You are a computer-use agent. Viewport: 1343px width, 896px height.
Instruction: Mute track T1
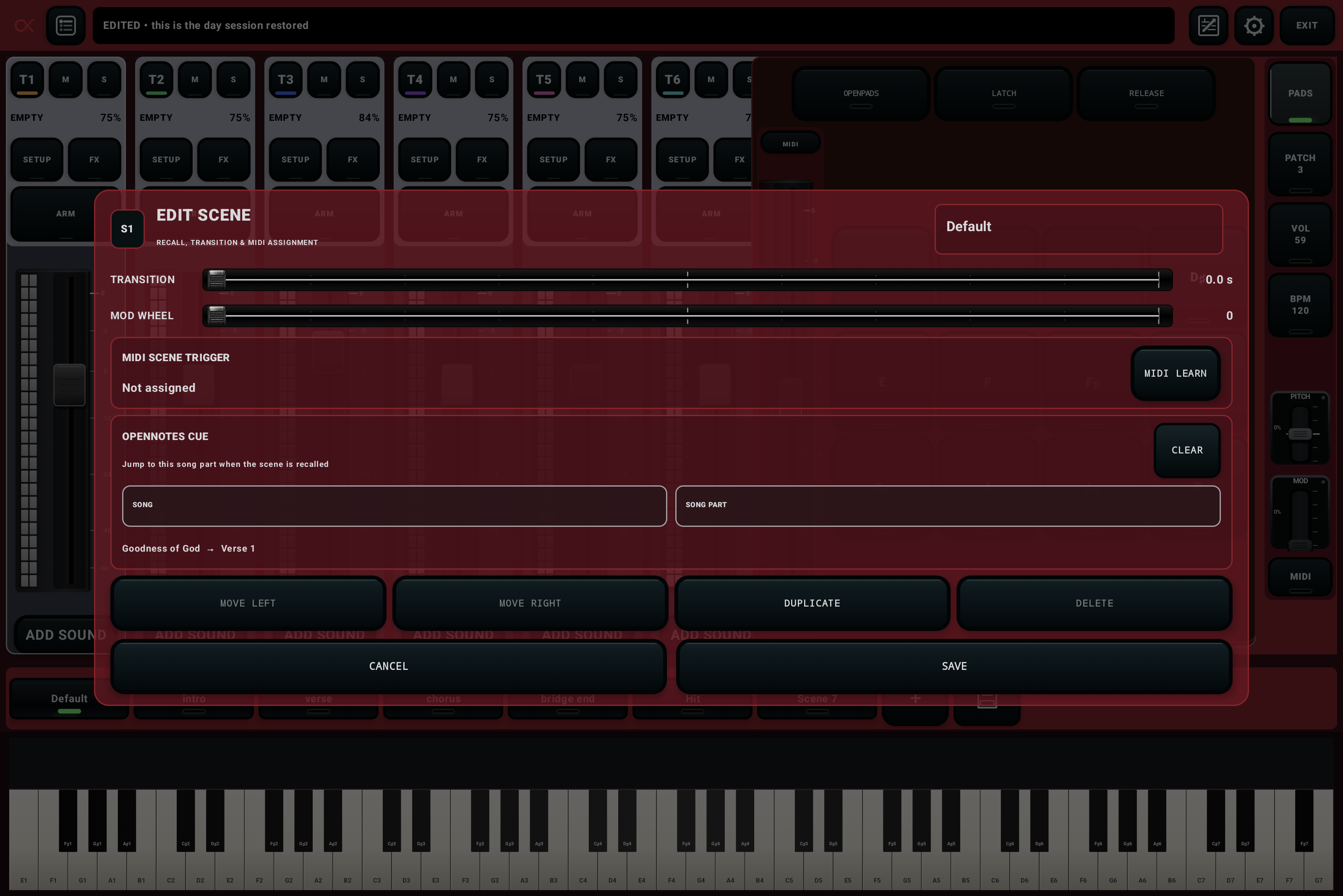tap(66, 79)
